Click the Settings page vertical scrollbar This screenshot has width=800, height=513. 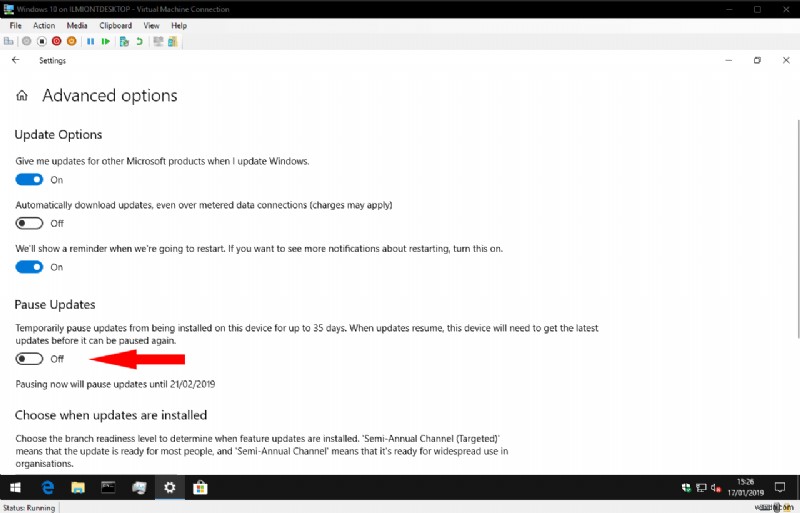(x=797, y=229)
